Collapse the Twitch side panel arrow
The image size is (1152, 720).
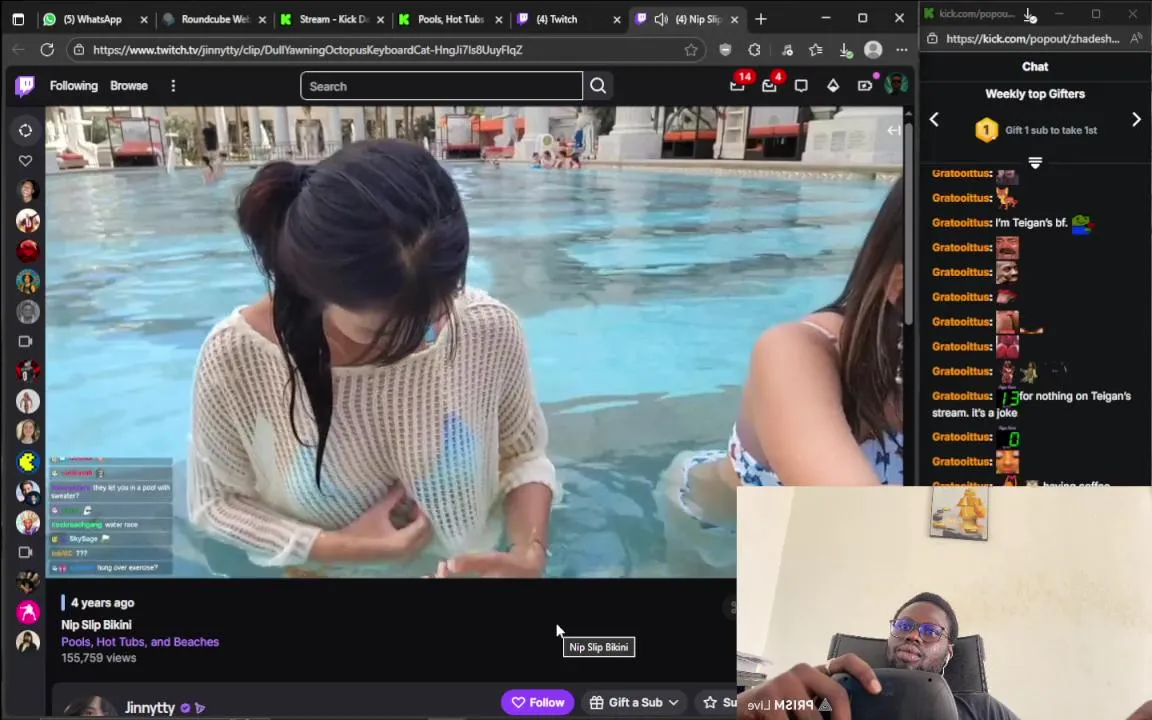[893, 130]
